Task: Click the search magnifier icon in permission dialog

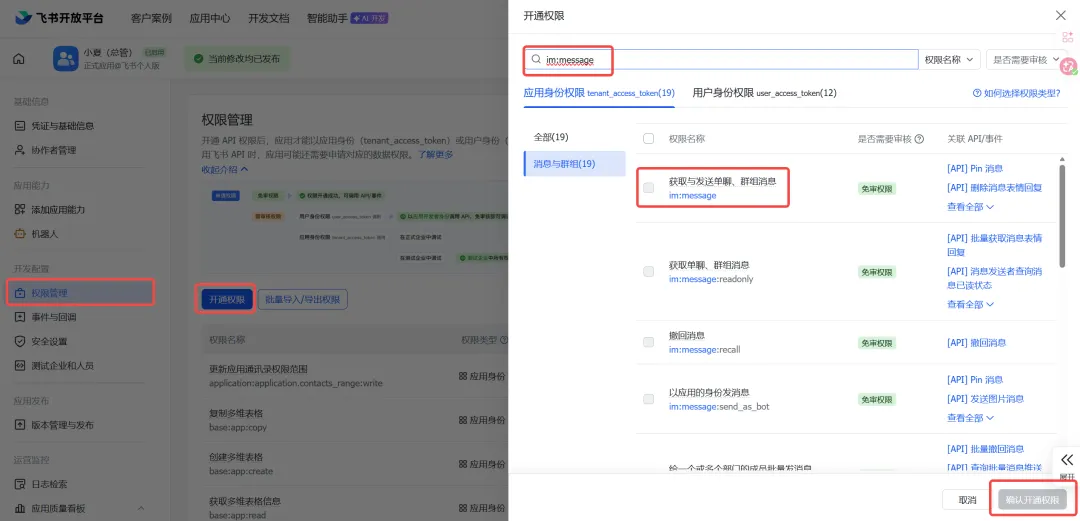Action: click(x=536, y=59)
